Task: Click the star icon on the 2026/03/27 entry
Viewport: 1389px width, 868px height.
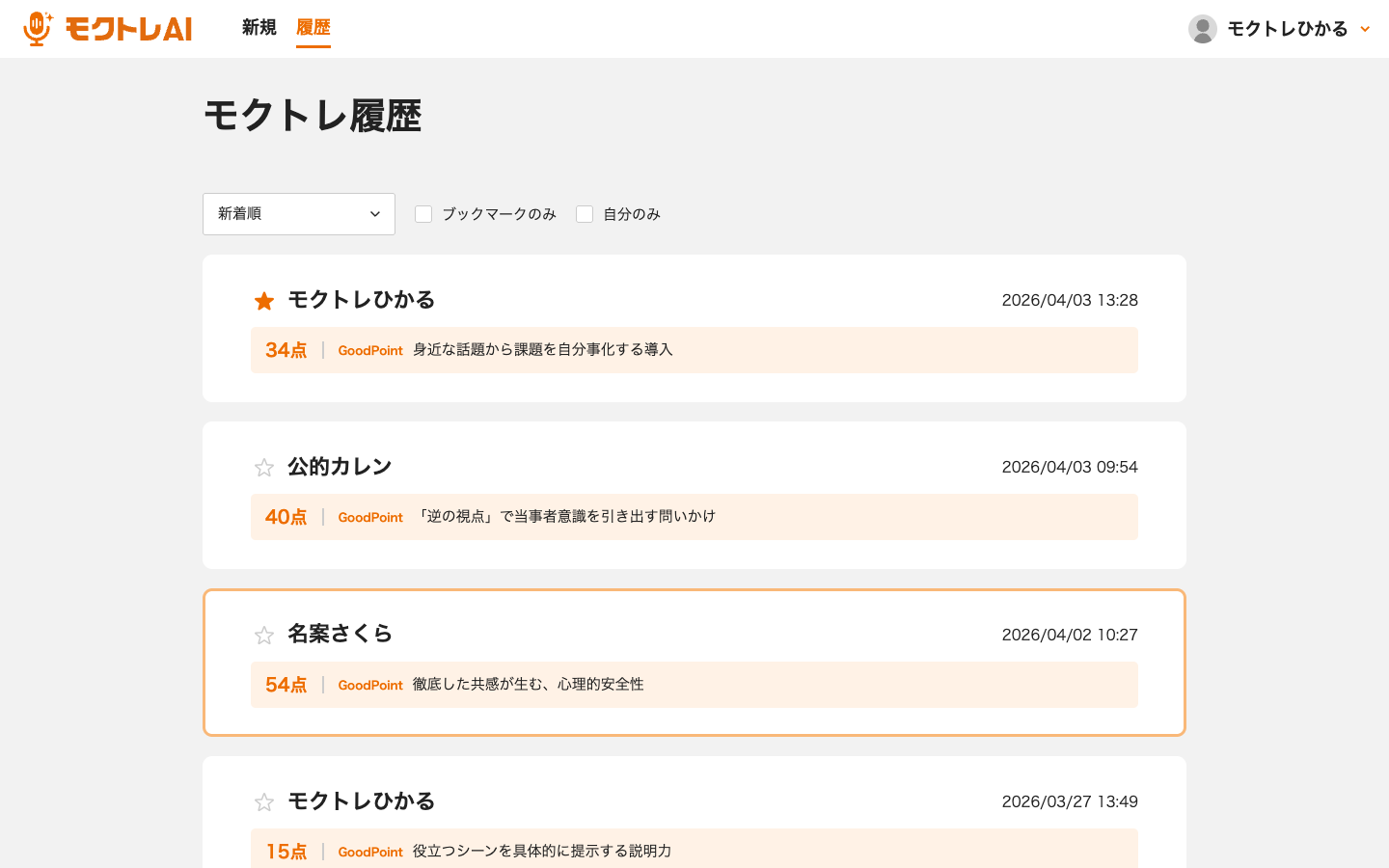Action: click(264, 801)
